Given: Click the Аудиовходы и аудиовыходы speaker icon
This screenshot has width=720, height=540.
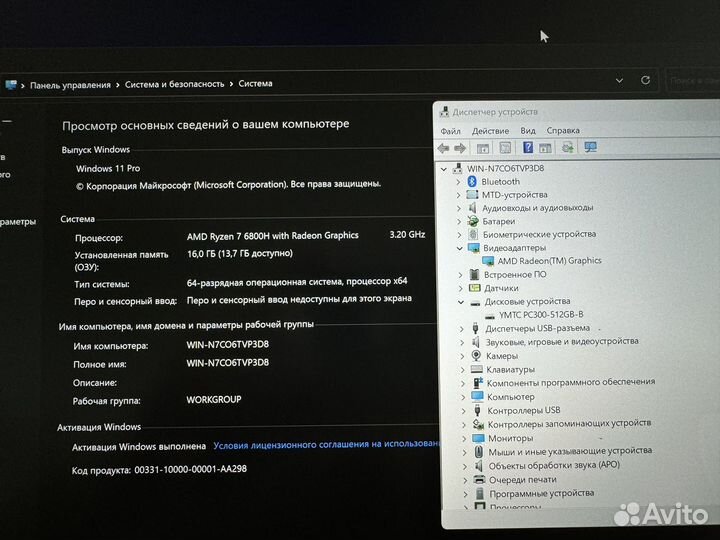Looking at the screenshot, I should pos(472,208).
